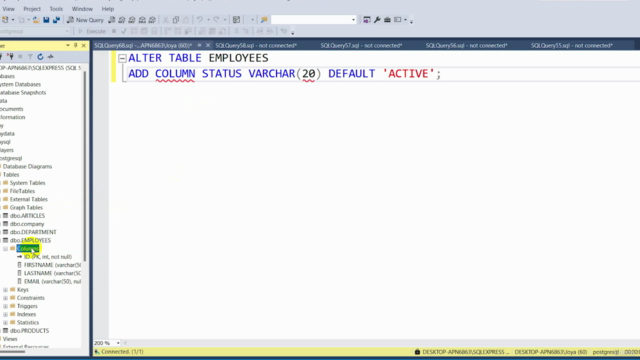This screenshot has height=360, width=640.
Task: Collapse the Columns folder node
Action: [5, 249]
